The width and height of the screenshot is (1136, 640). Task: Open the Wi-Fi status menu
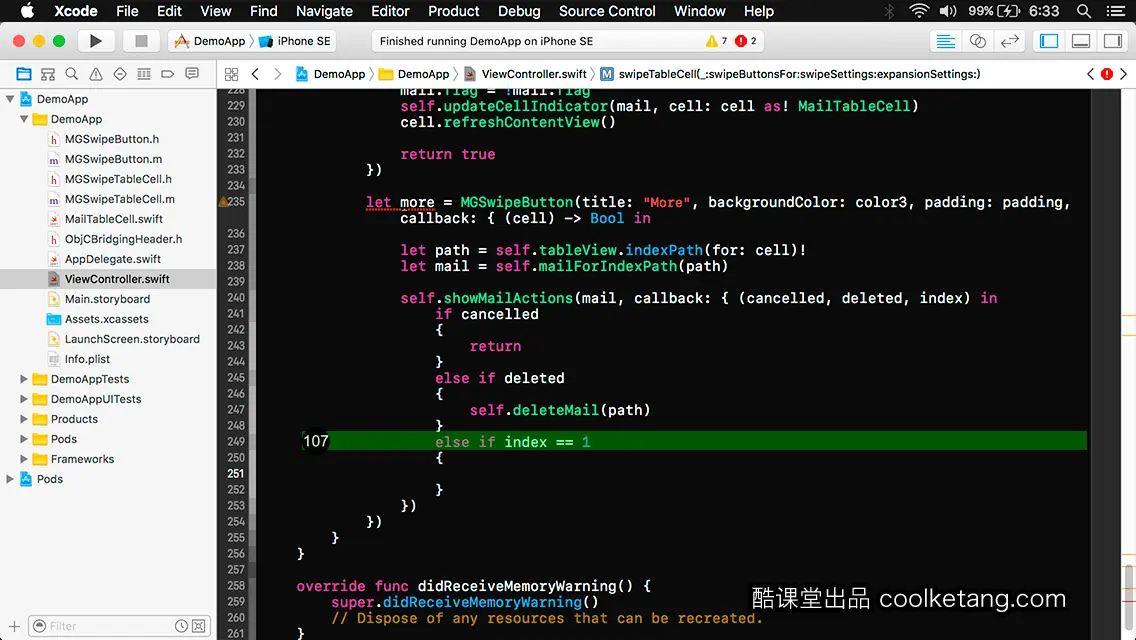[919, 11]
